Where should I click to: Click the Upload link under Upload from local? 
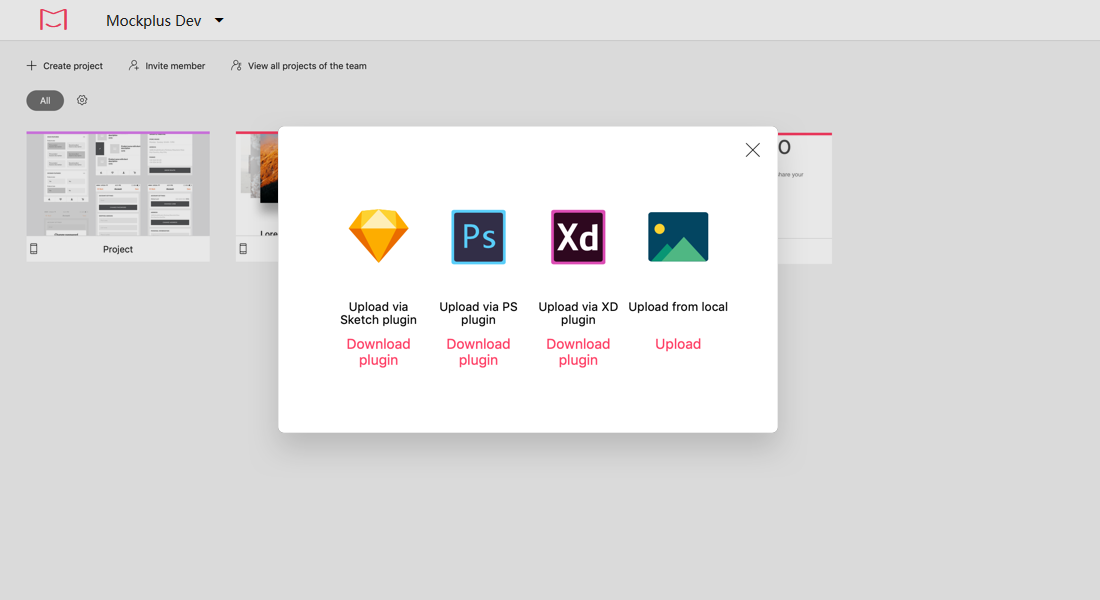pyautogui.click(x=678, y=344)
